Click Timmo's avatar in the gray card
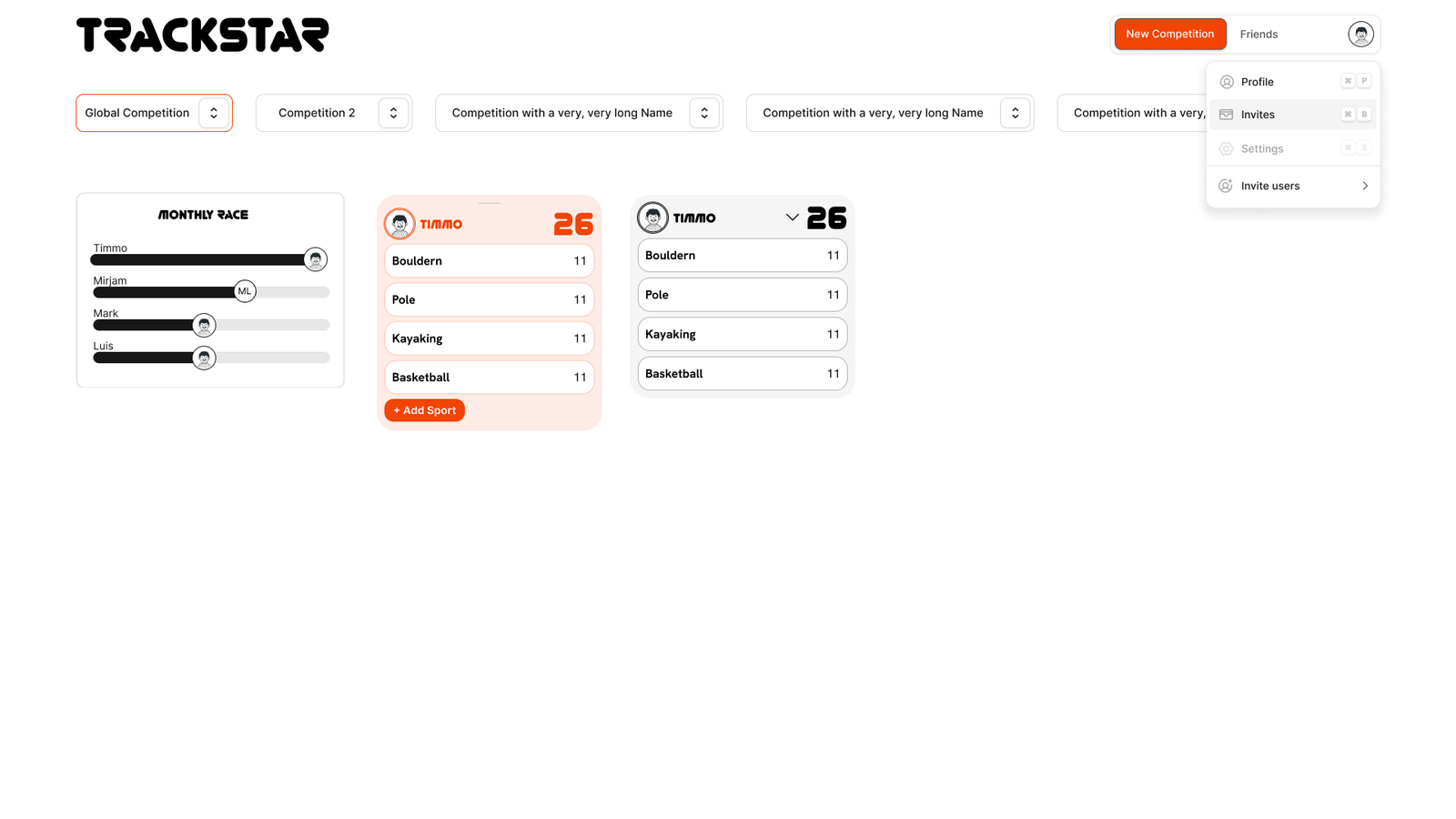The width and height of the screenshot is (1456, 819). [x=652, y=217]
